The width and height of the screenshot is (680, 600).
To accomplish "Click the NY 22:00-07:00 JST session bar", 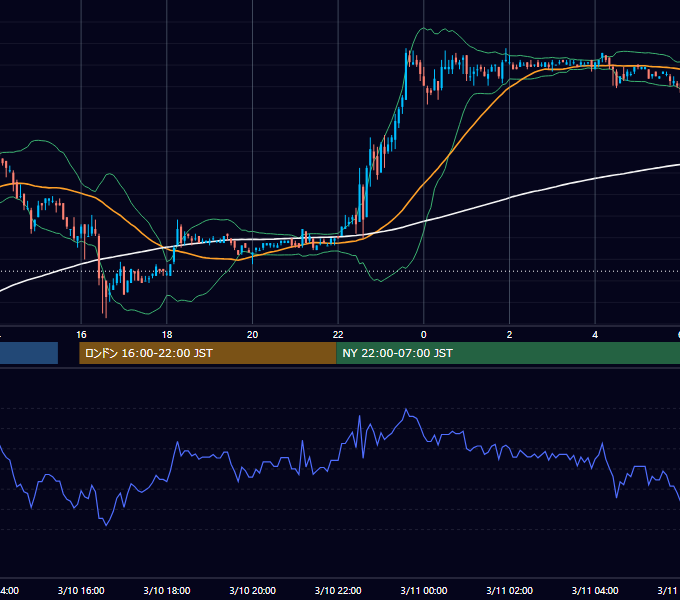I will coord(508,353).
